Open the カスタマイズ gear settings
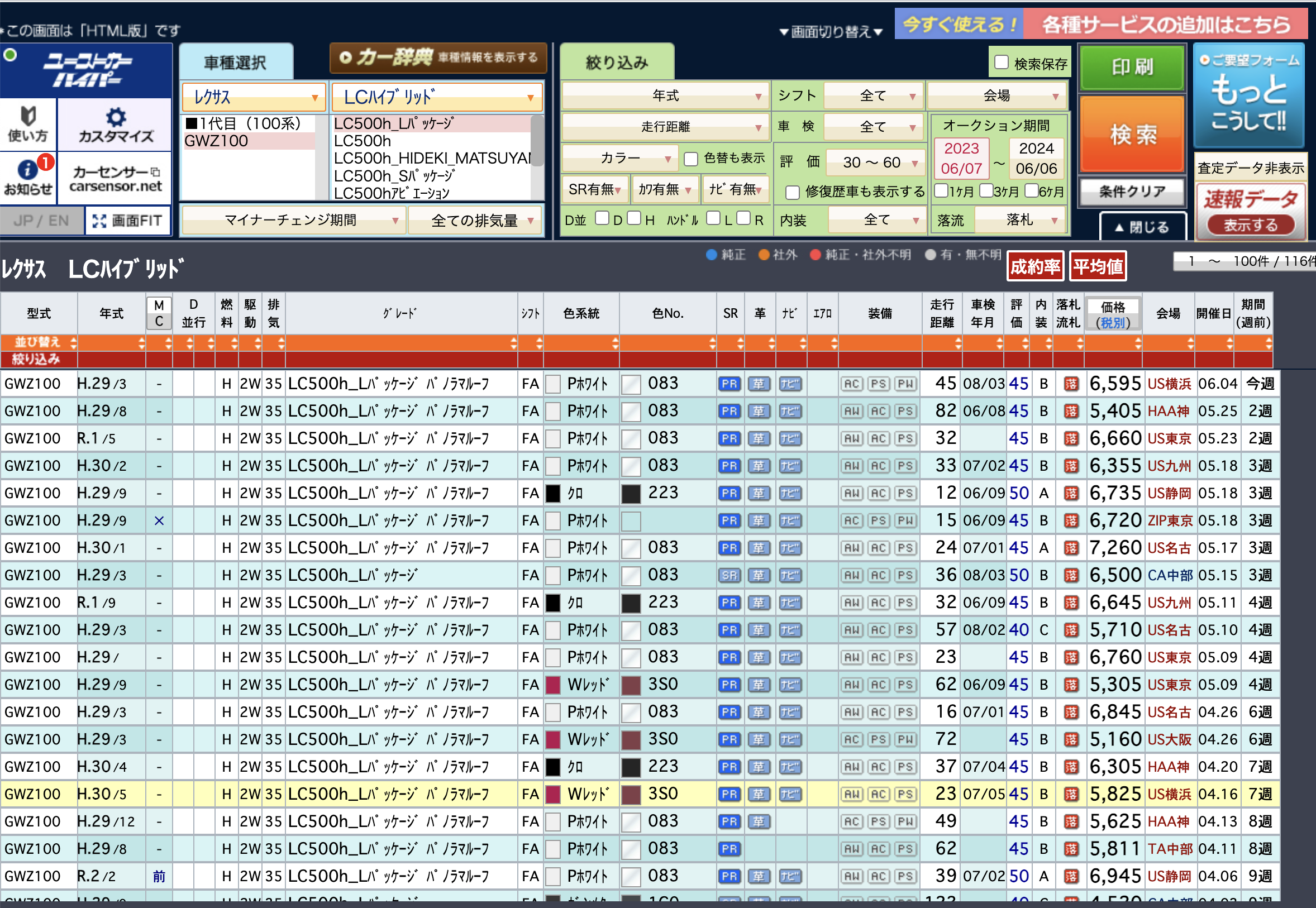The height and width of the screenshot is (908, 1316). (116, 125)
